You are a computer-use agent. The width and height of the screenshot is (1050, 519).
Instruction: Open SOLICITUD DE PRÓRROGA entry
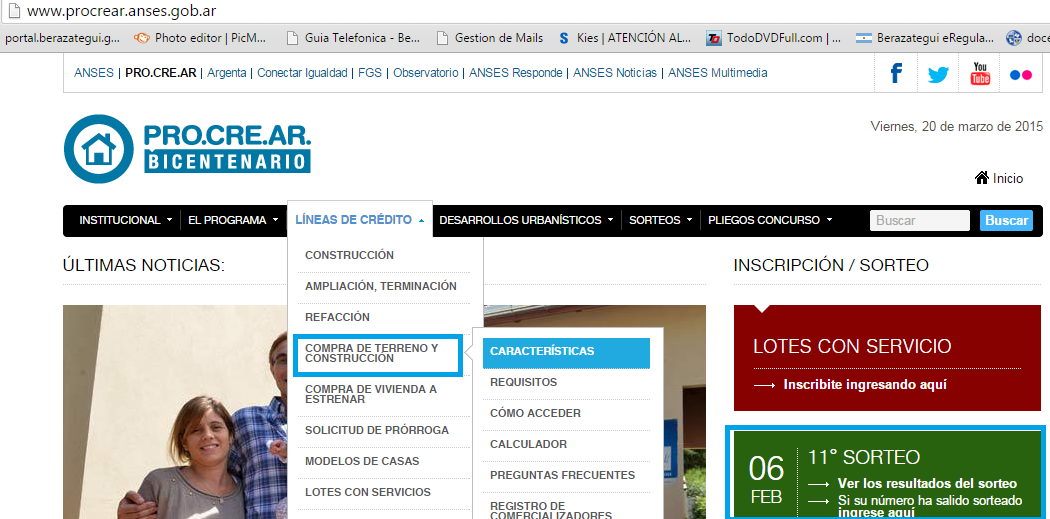[x=377, y=430]
